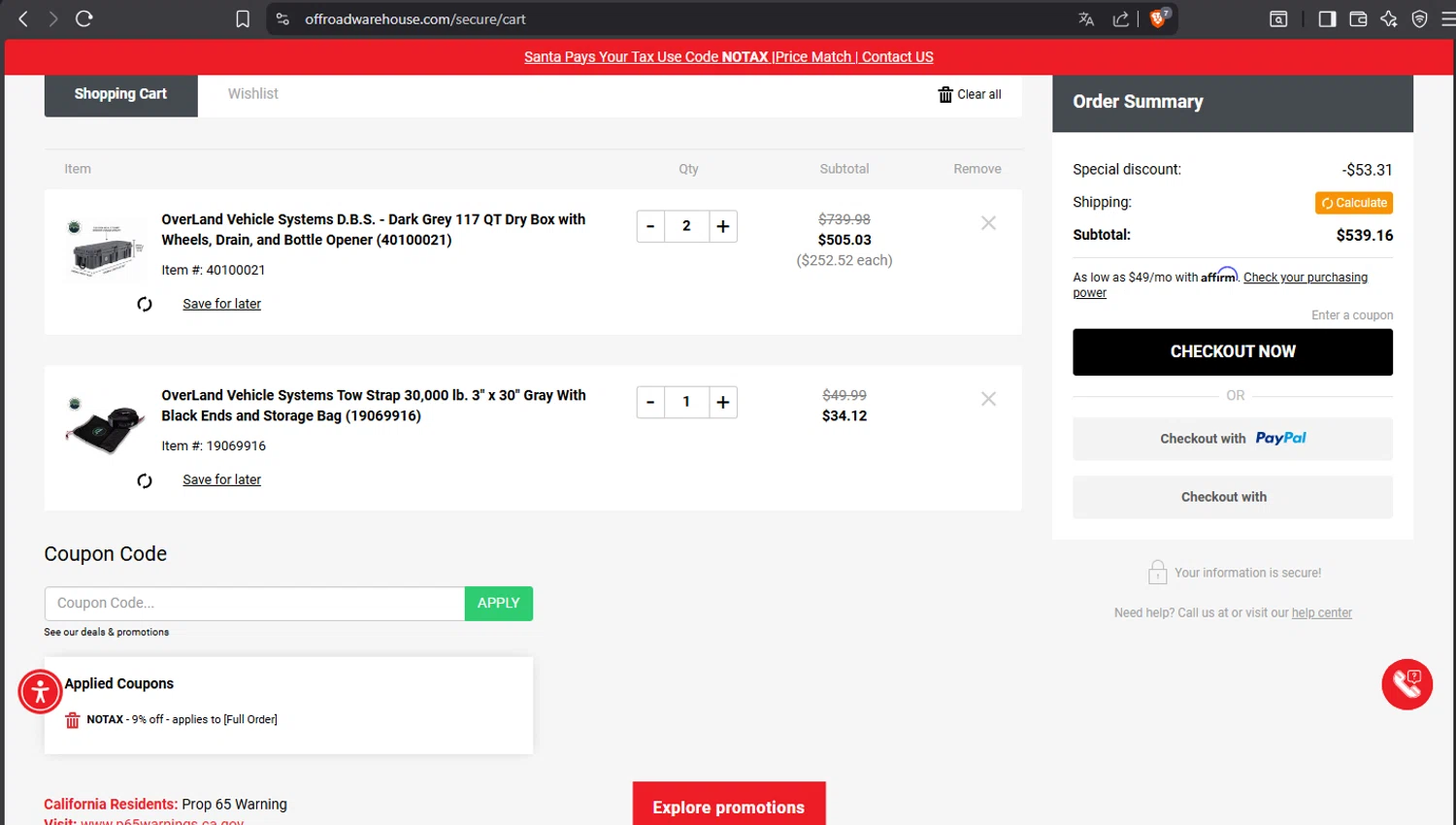The width and height of the screenshot is (1456, 825).
Task: Open the Dry Box product title
Action: (x=374, y=230)
